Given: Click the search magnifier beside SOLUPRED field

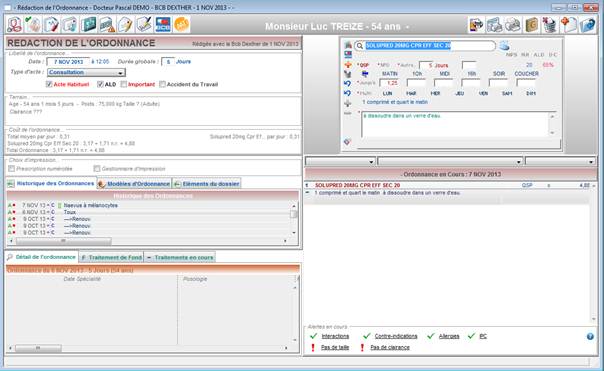Looking at the screenshot, I should (359, 46).
